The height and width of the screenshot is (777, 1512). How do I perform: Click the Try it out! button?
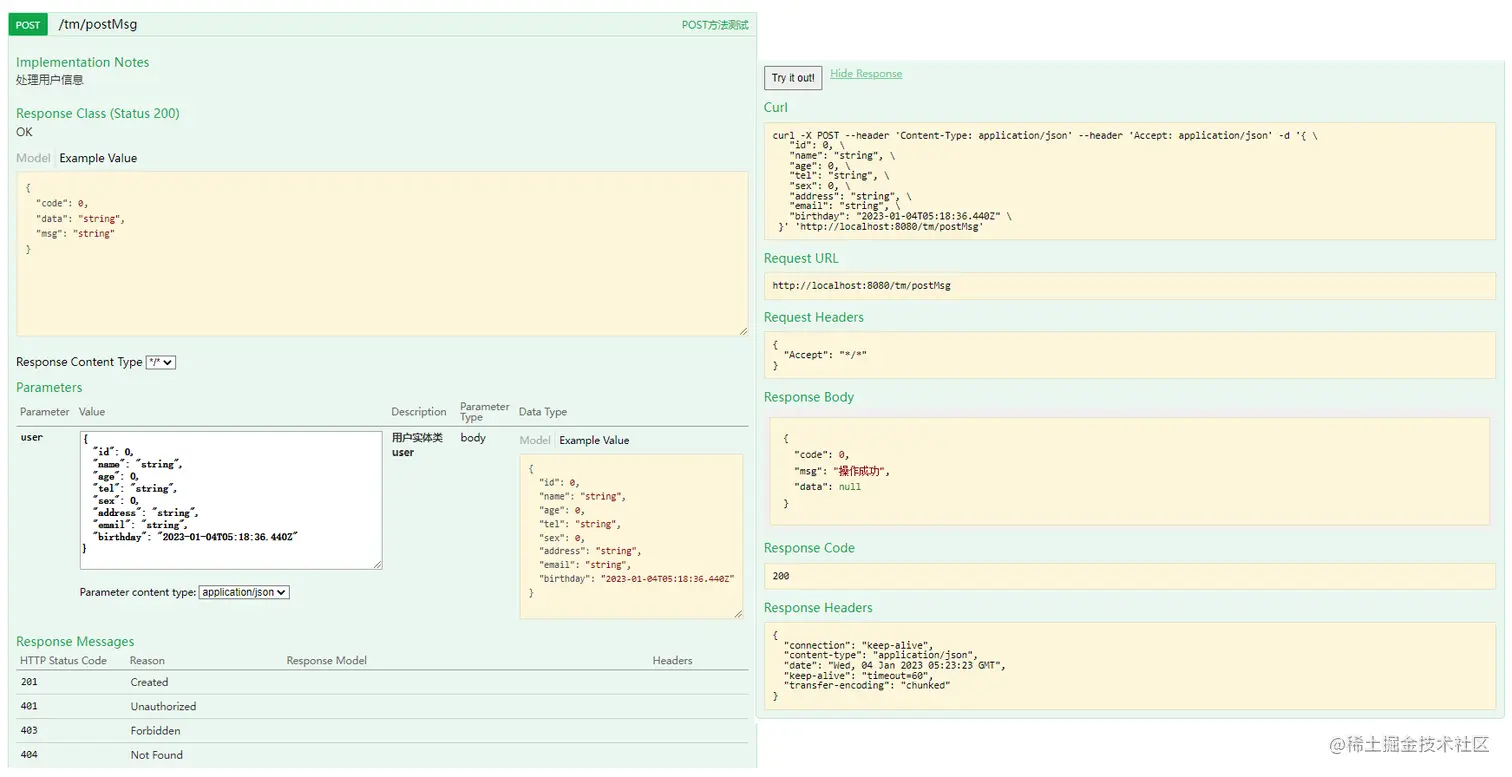tap(793, 78)
